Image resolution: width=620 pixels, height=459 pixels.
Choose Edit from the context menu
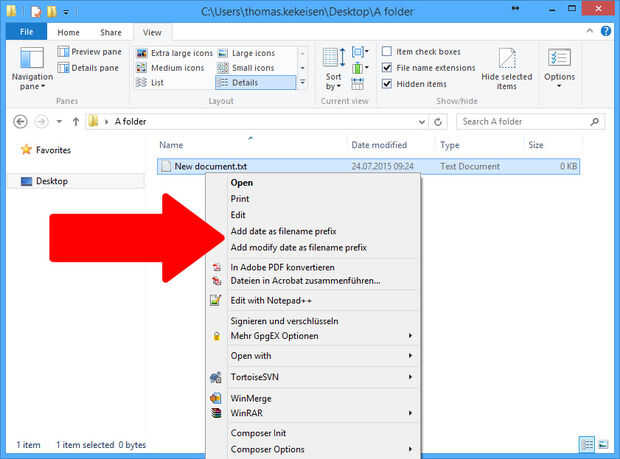tap(313, 215)
